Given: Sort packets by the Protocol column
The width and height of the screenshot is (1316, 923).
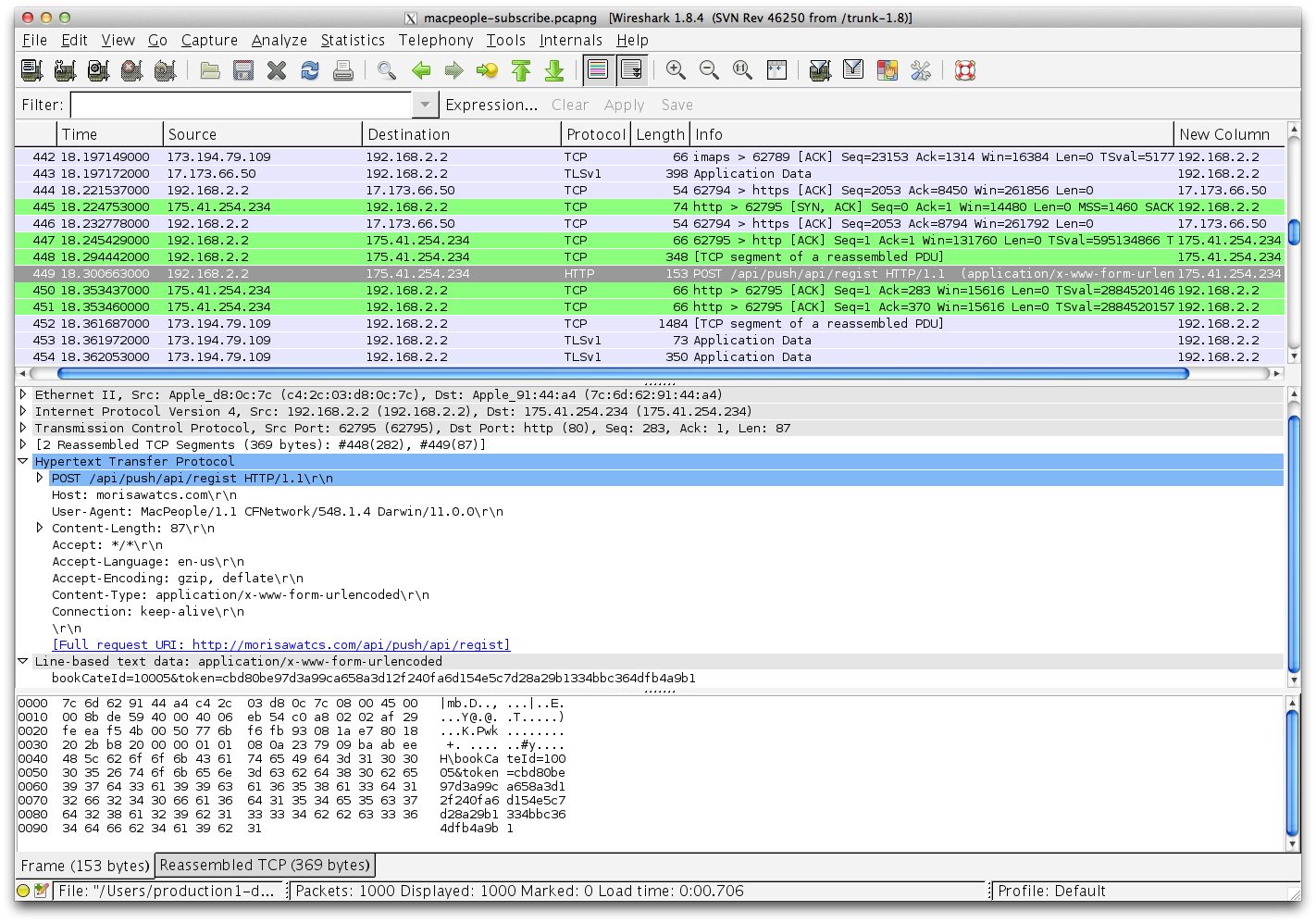Looking at the screenshot, I should pyautogui.click(x=596, y=134).
